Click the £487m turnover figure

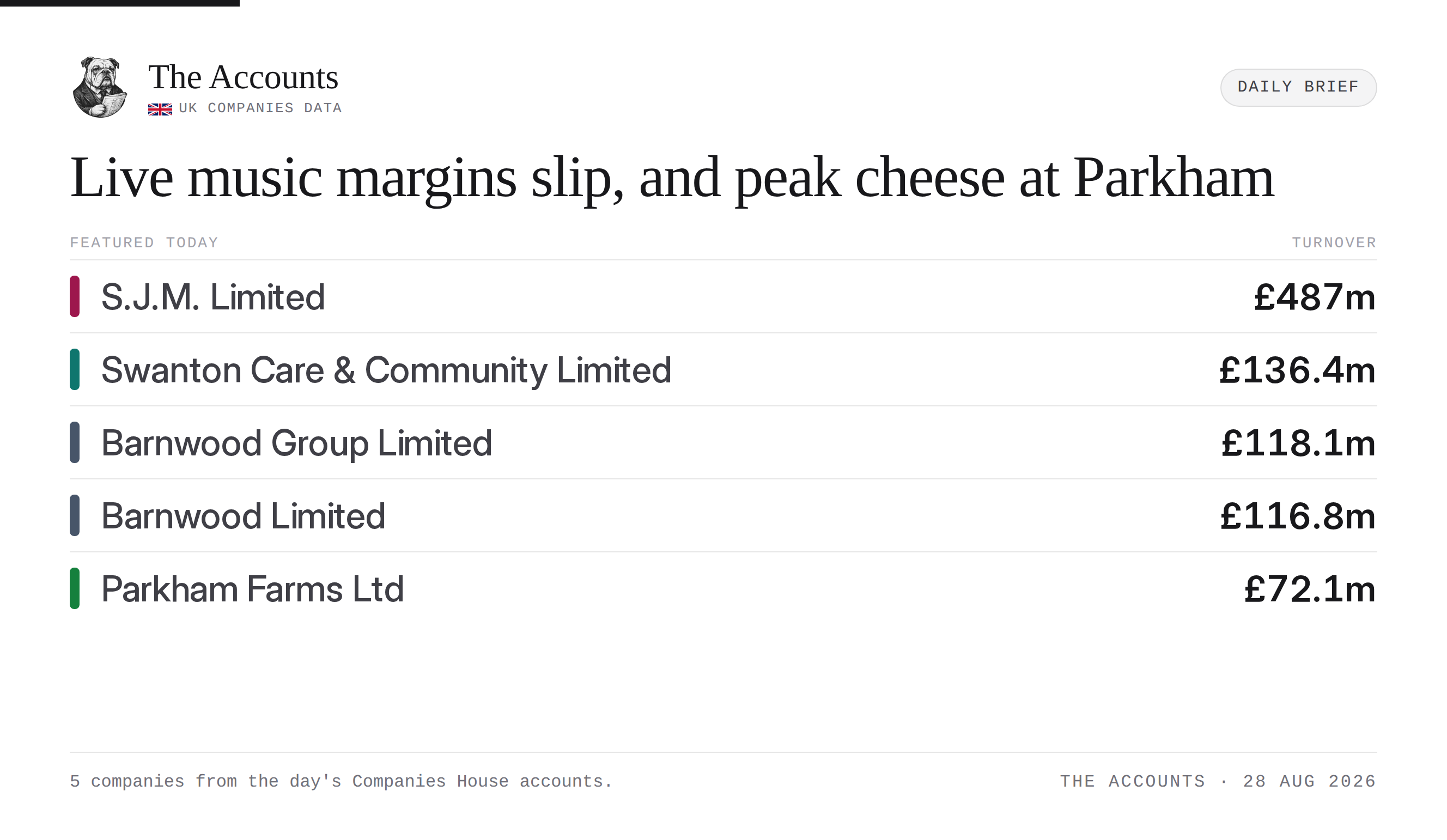coord(1315,297)
